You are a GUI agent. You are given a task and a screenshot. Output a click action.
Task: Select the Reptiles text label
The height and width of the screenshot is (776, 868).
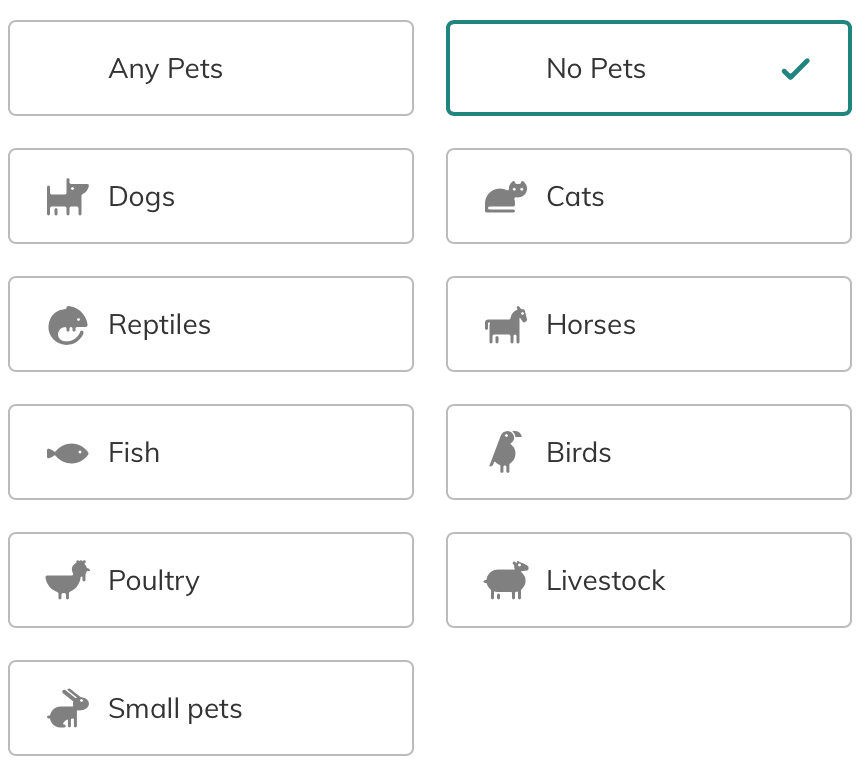coord(159,325)
